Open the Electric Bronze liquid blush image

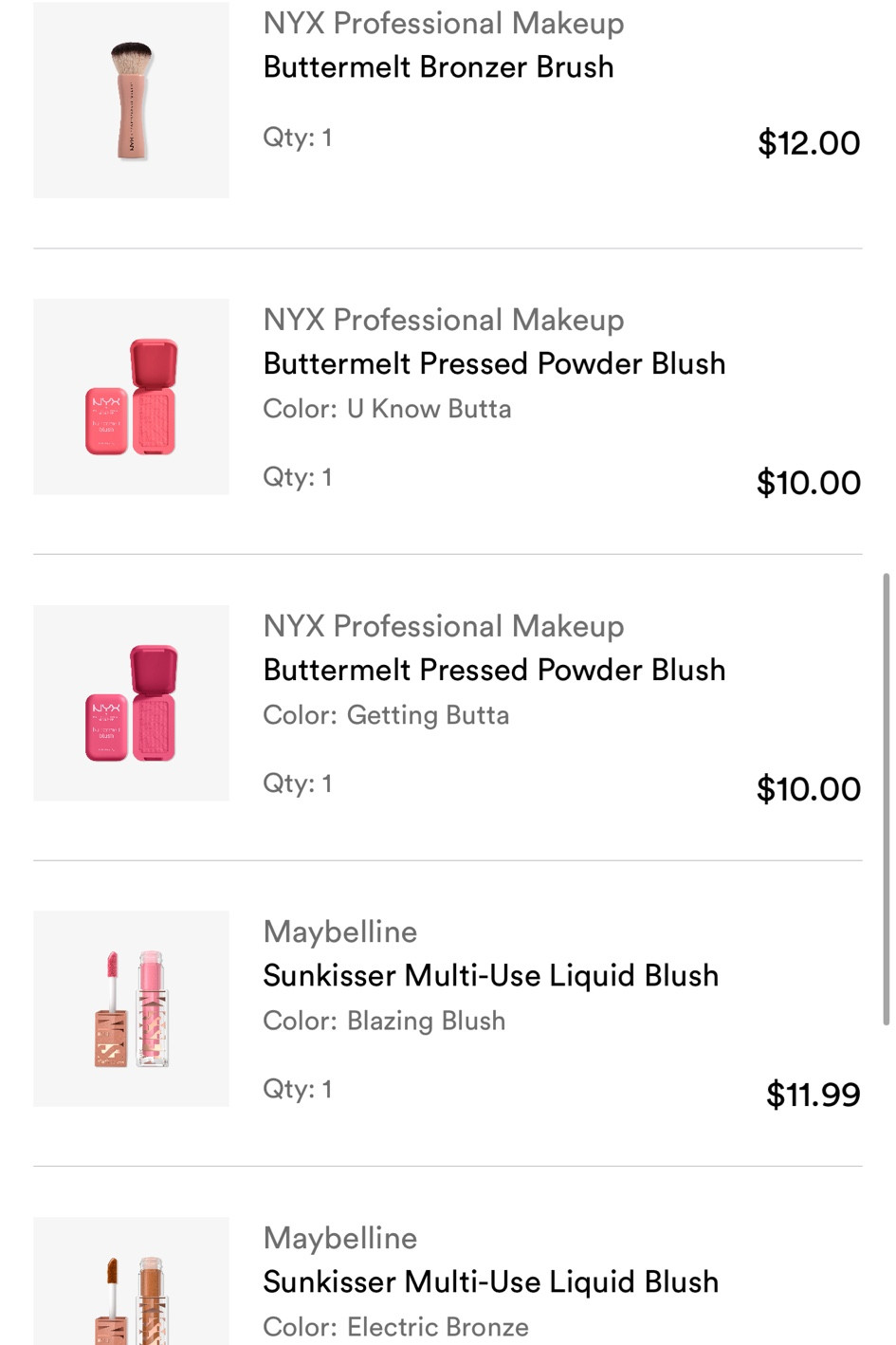[x=131, y=1281]
